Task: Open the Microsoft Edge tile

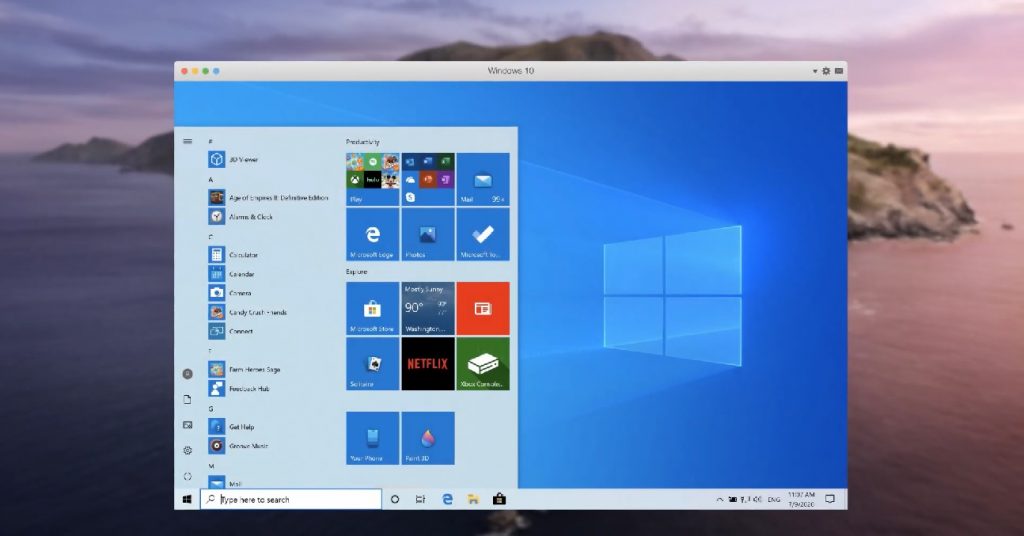Action: [x=372, y=234]
